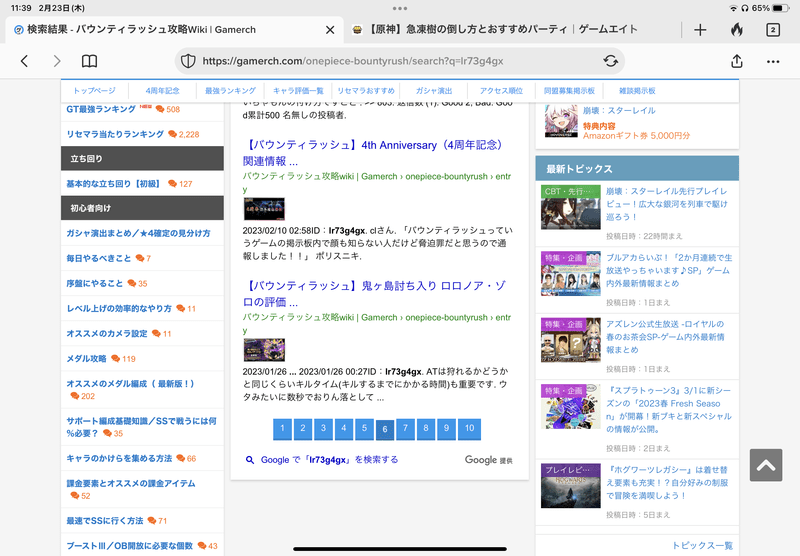Click the magnifier icon beside Google search

coord(250,460)
